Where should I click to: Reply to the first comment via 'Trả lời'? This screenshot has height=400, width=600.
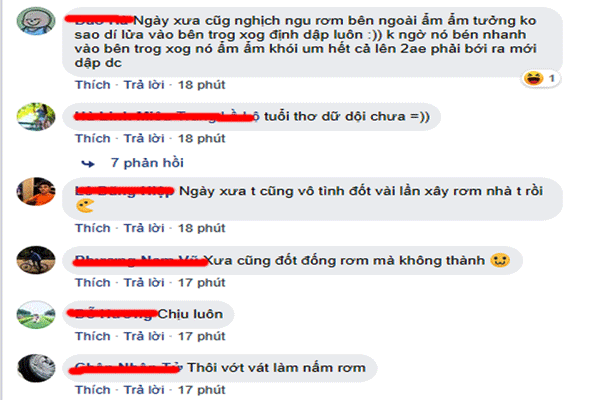144,85
